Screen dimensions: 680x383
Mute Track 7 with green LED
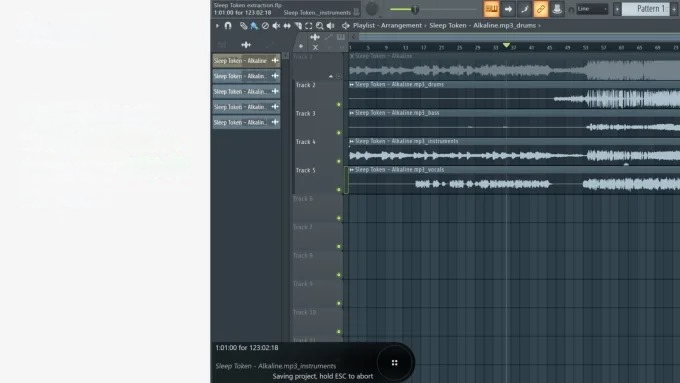(339, 246)
